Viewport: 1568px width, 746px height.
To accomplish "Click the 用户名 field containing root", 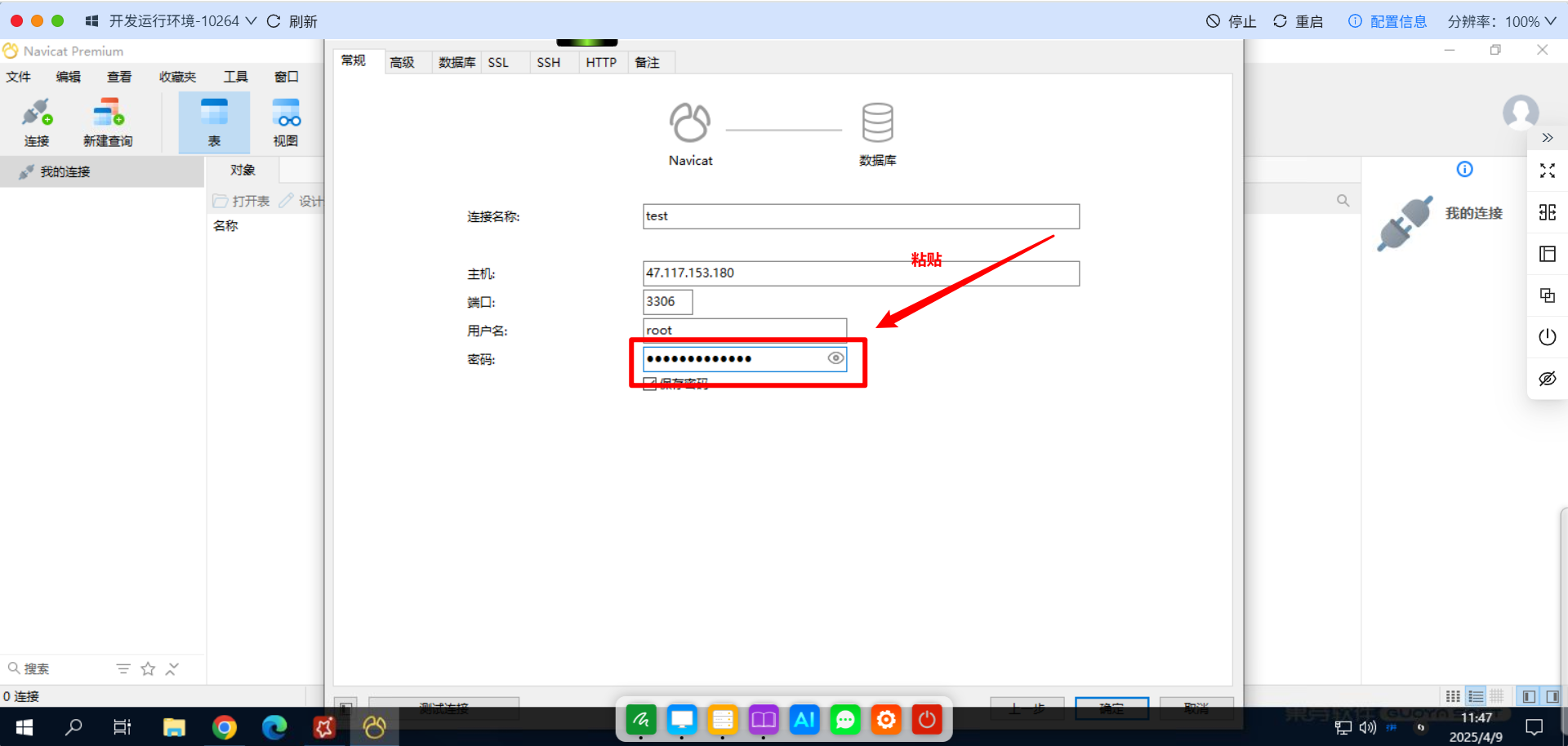I will coord(745,329).
